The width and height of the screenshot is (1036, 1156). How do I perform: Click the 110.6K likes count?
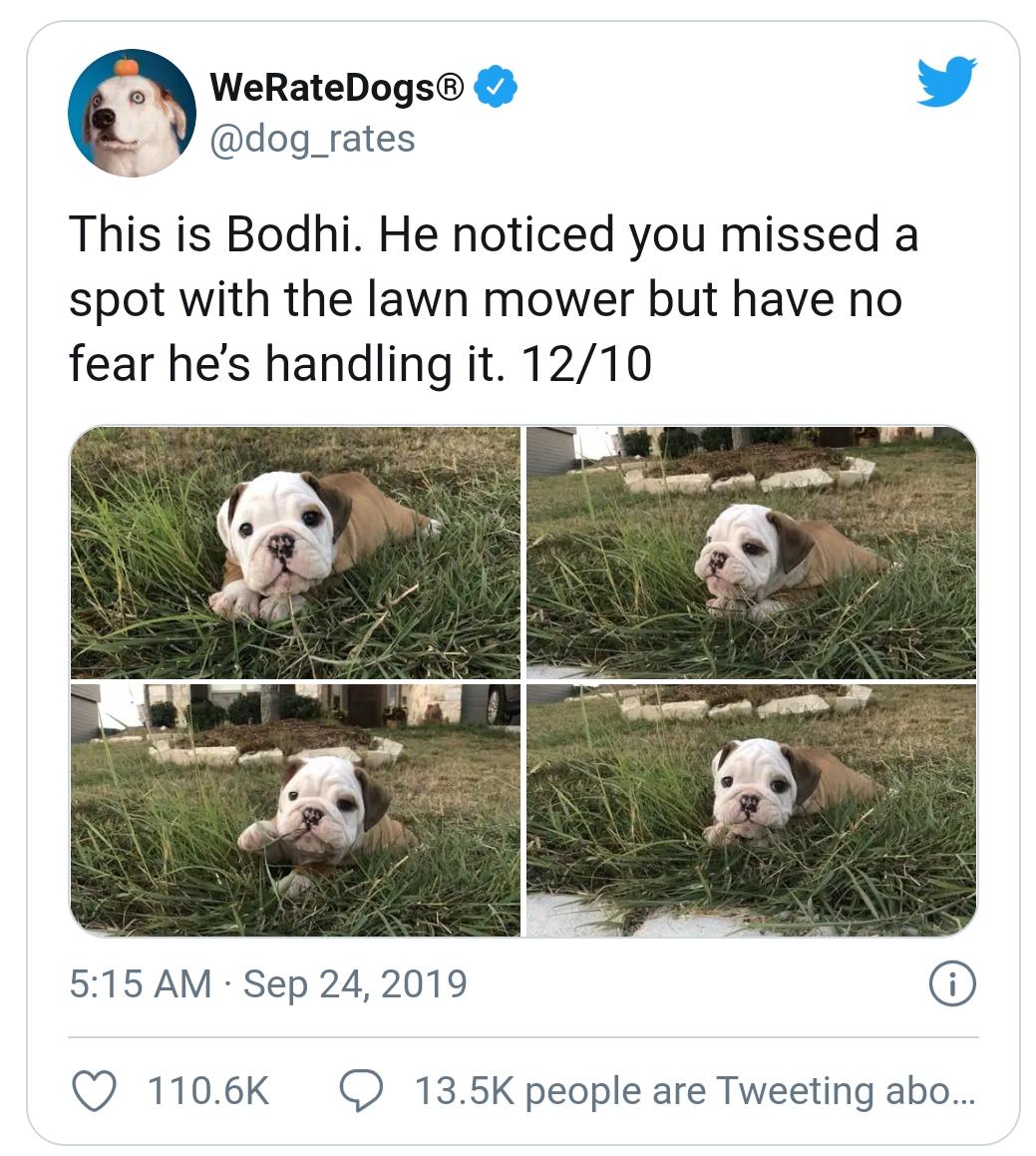208,1091
